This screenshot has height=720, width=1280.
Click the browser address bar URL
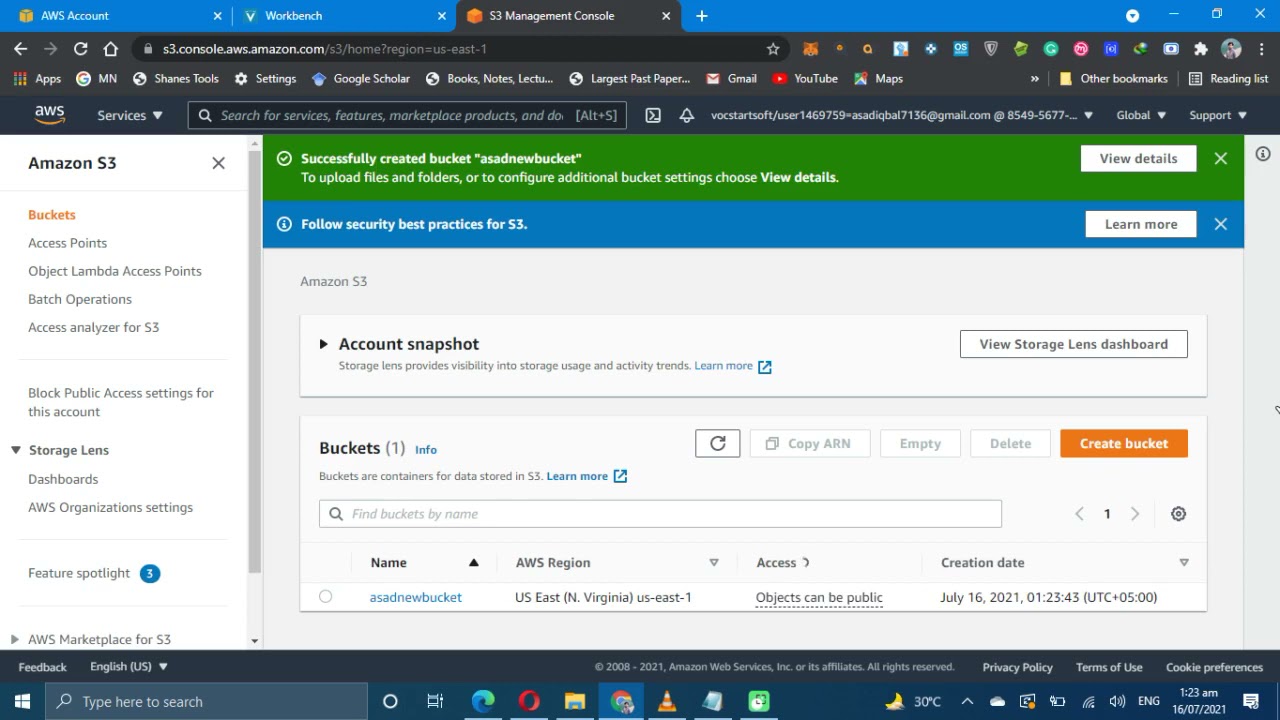[x=325, y=49]
